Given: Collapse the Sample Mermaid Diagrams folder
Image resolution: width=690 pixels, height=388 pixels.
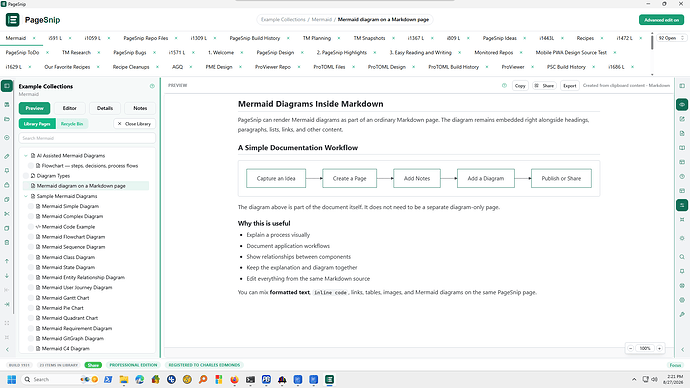Looking at the screenshot, I should pos(26,196).
